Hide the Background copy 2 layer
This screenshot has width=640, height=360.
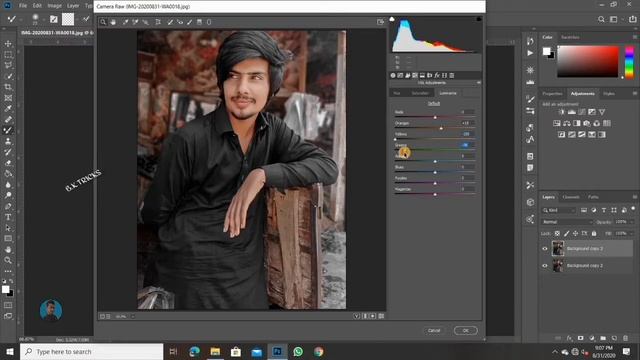(544, 266)
